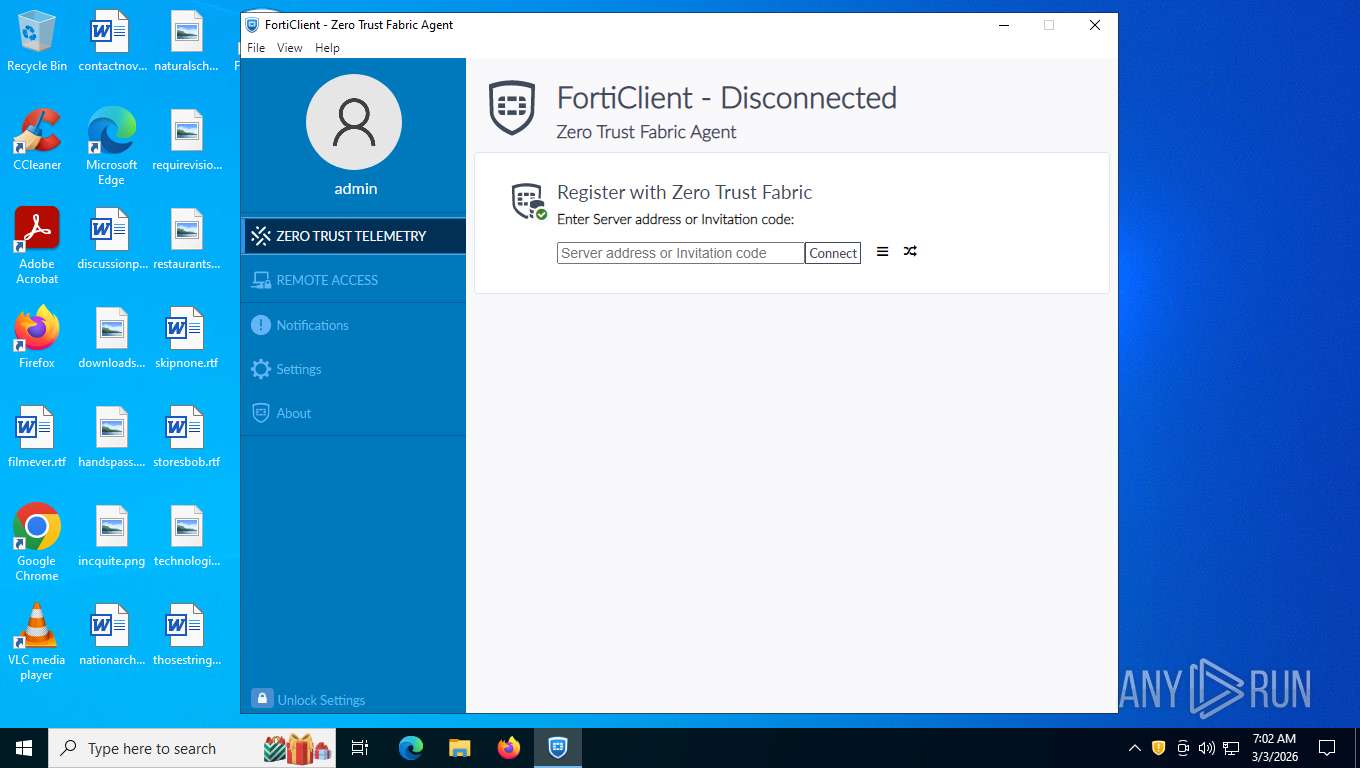
Task: Select the contactnov document on desktop
Action: pyautogui.click(x=111, y=42)
